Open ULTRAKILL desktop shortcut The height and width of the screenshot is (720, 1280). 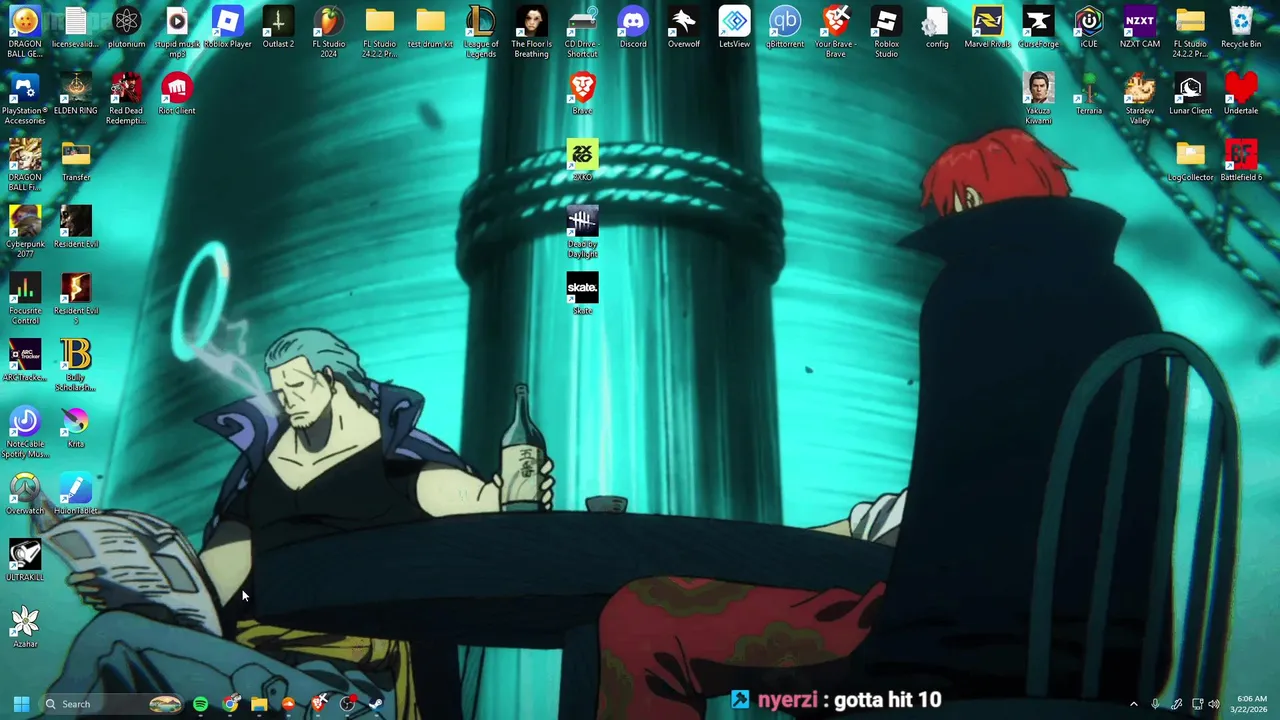pos(25,562)
